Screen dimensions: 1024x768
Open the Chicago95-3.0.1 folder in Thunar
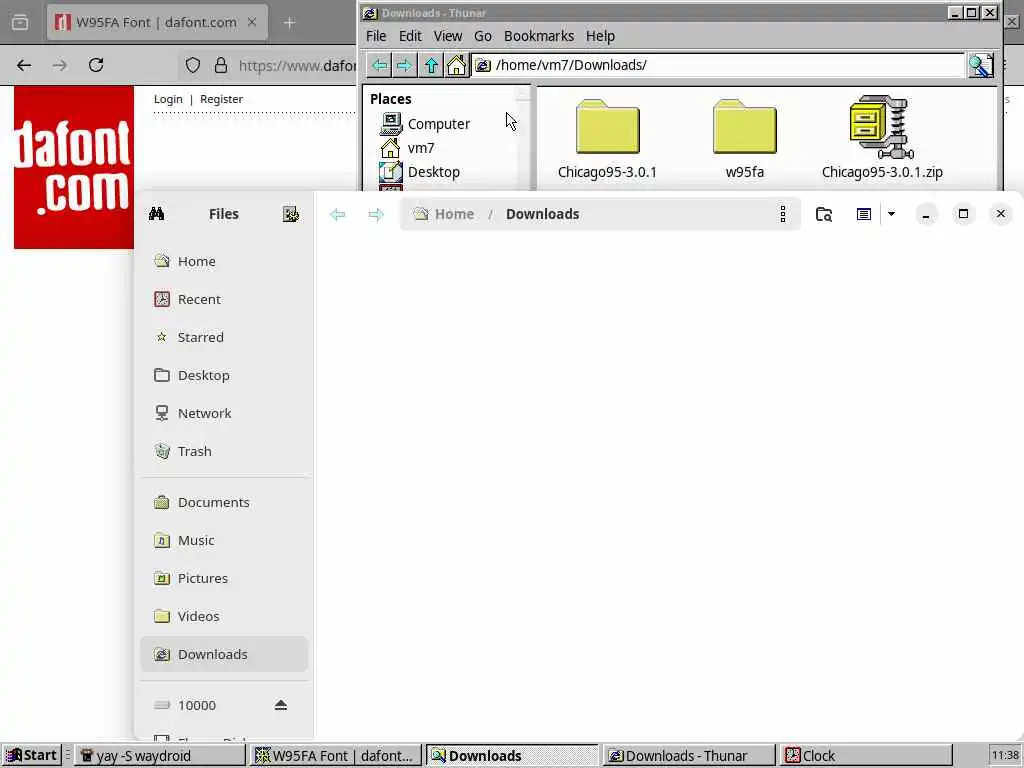point(607,138)
